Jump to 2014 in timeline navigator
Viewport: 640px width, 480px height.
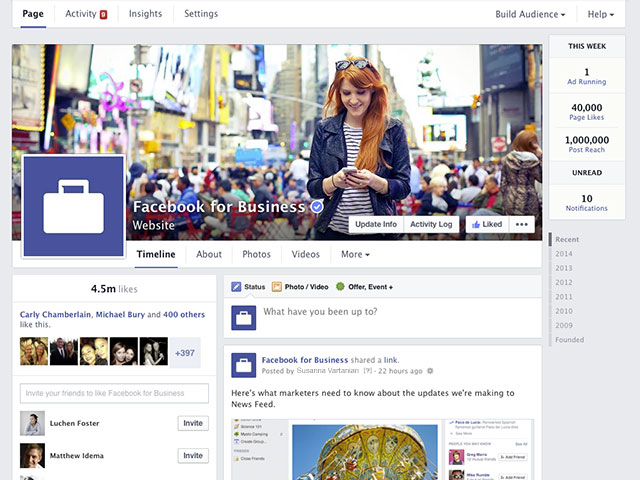pos(564,254)
